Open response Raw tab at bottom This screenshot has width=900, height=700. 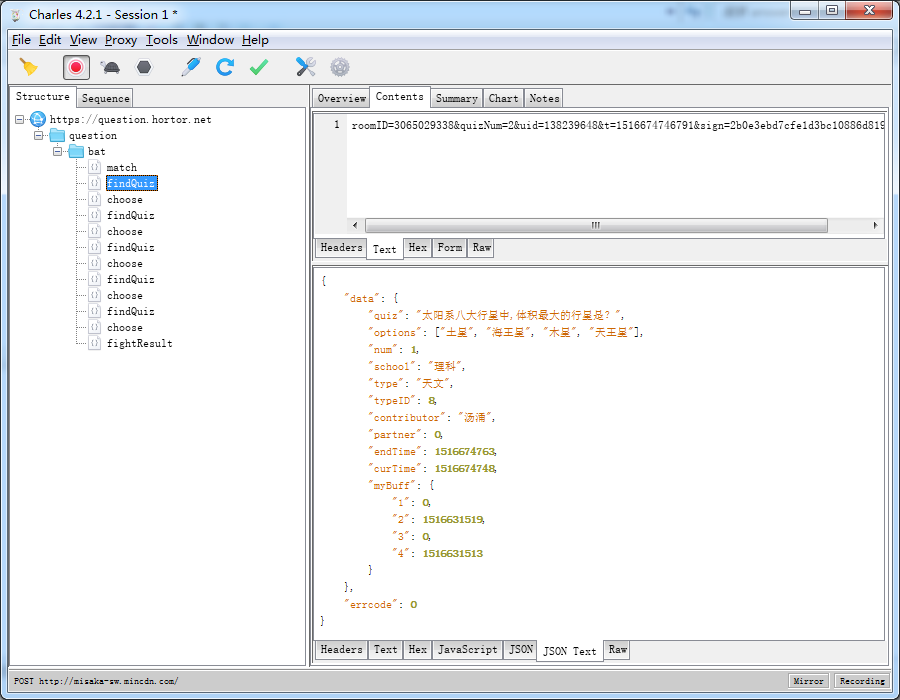(618, 650)
